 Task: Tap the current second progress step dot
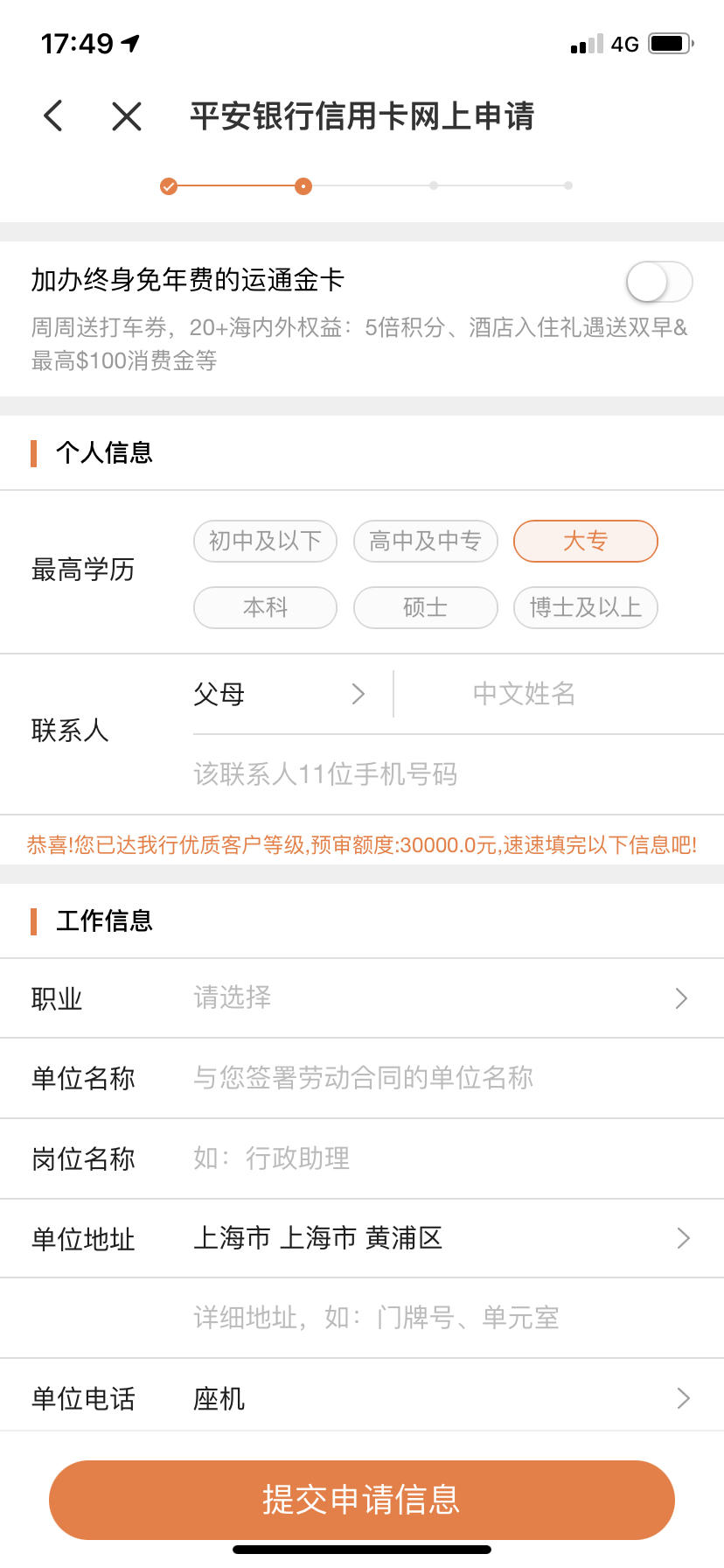(x=303, y=186)
